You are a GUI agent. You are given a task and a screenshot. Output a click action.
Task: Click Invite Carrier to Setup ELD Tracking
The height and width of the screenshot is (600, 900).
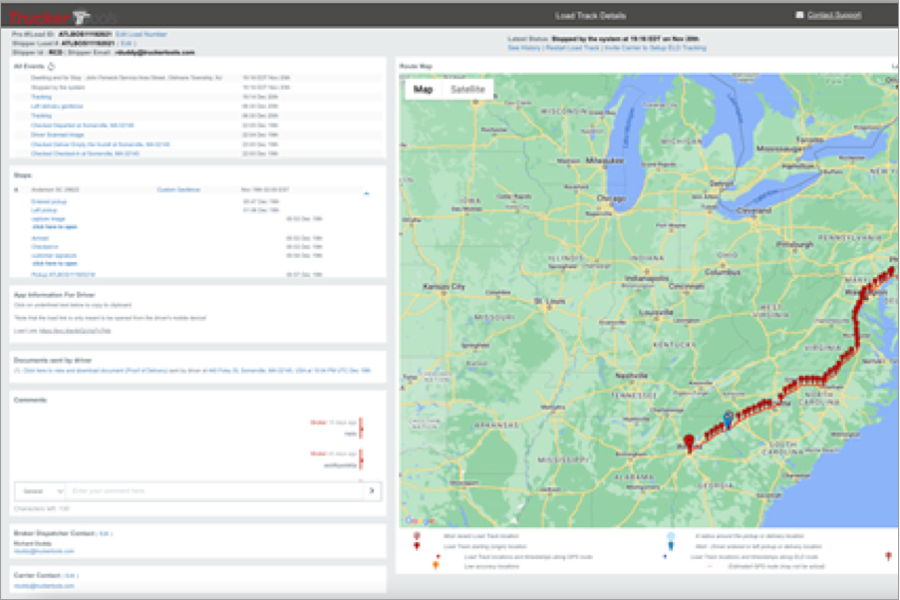tap(655, 47)
